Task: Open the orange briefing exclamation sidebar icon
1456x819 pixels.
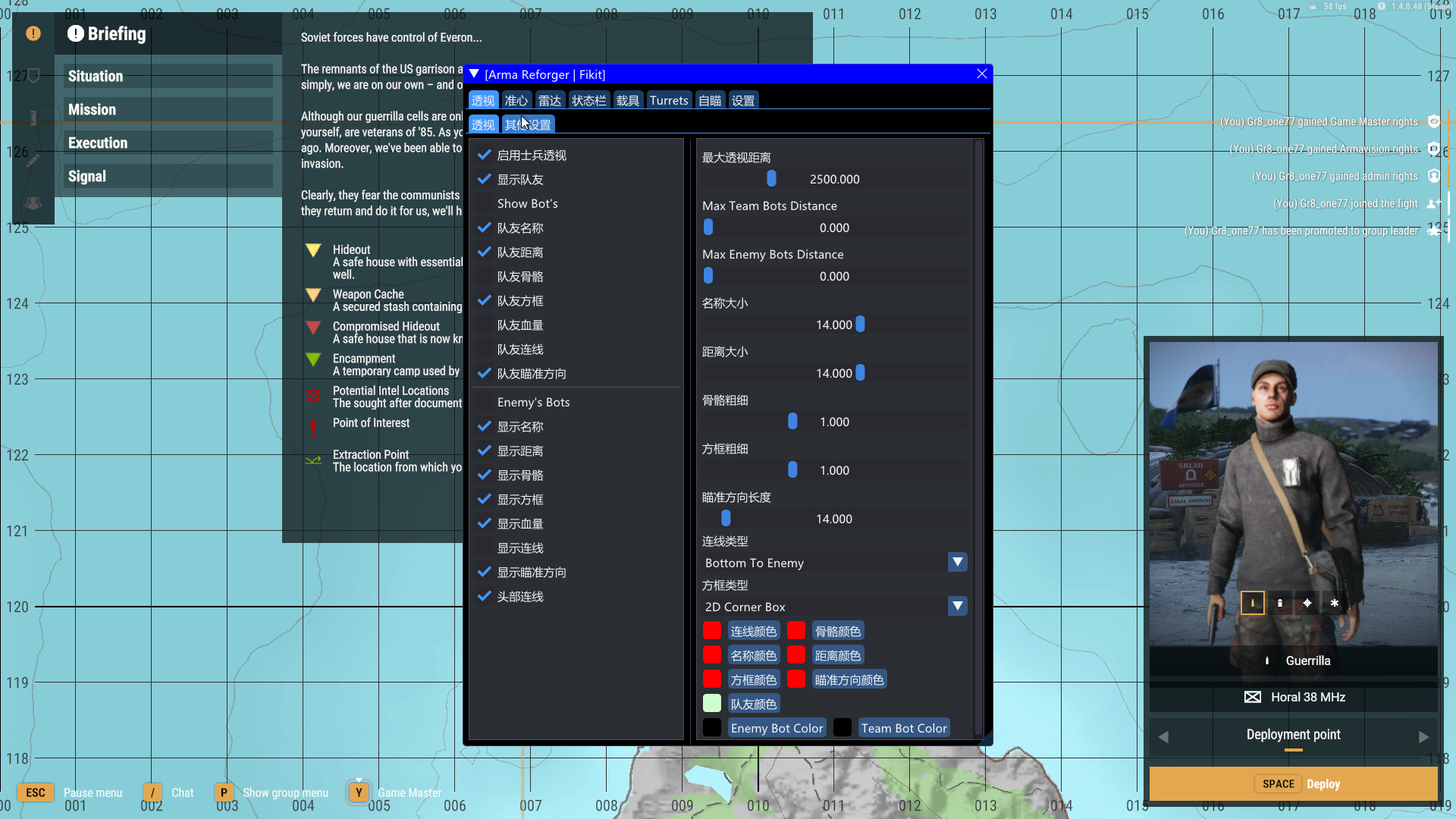Action: [x=33, y=33]
